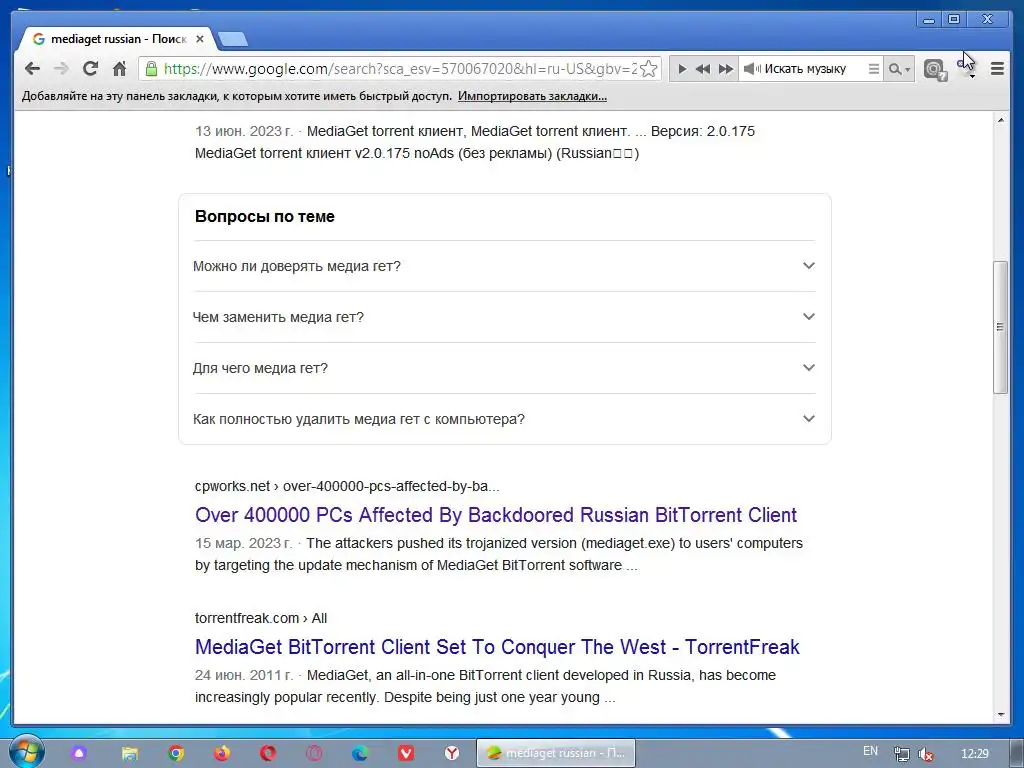Launch Firefox from taskbar
The image size is (1024, 768).
pos(222,753)
